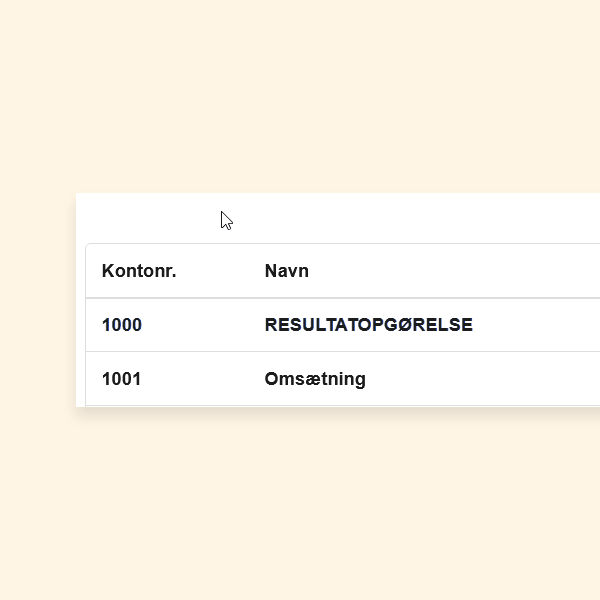Screen dimensions: 600x600
Task: Click header row space right of Navn
Action: click(x=450, y=271)
